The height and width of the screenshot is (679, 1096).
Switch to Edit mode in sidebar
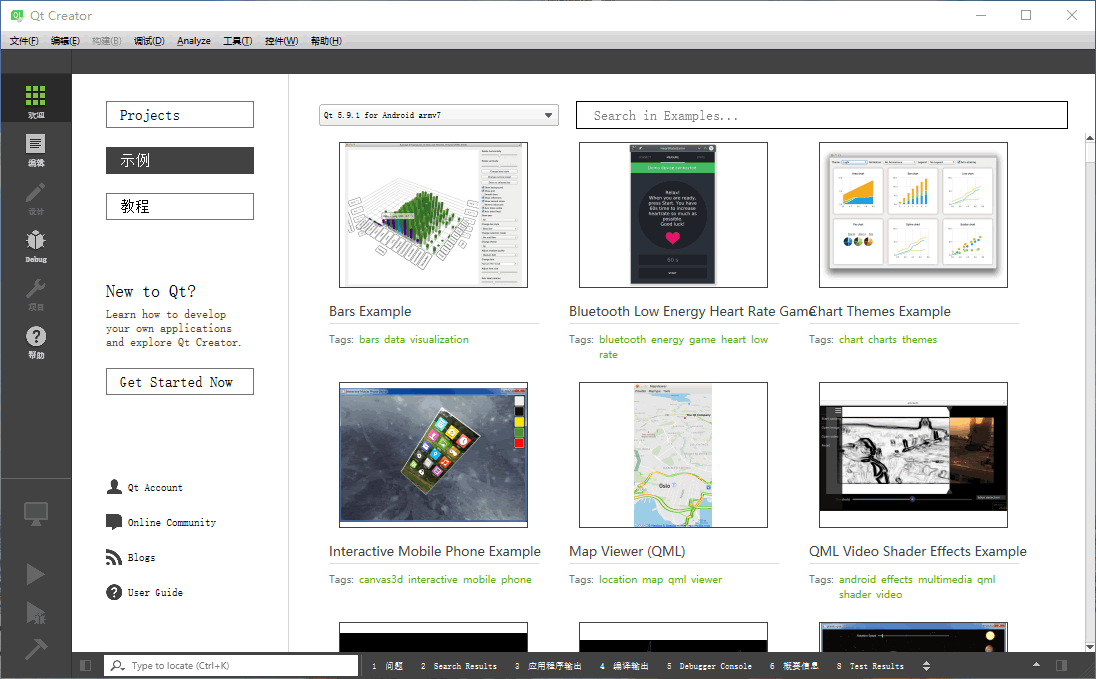[x=36, y=147]
